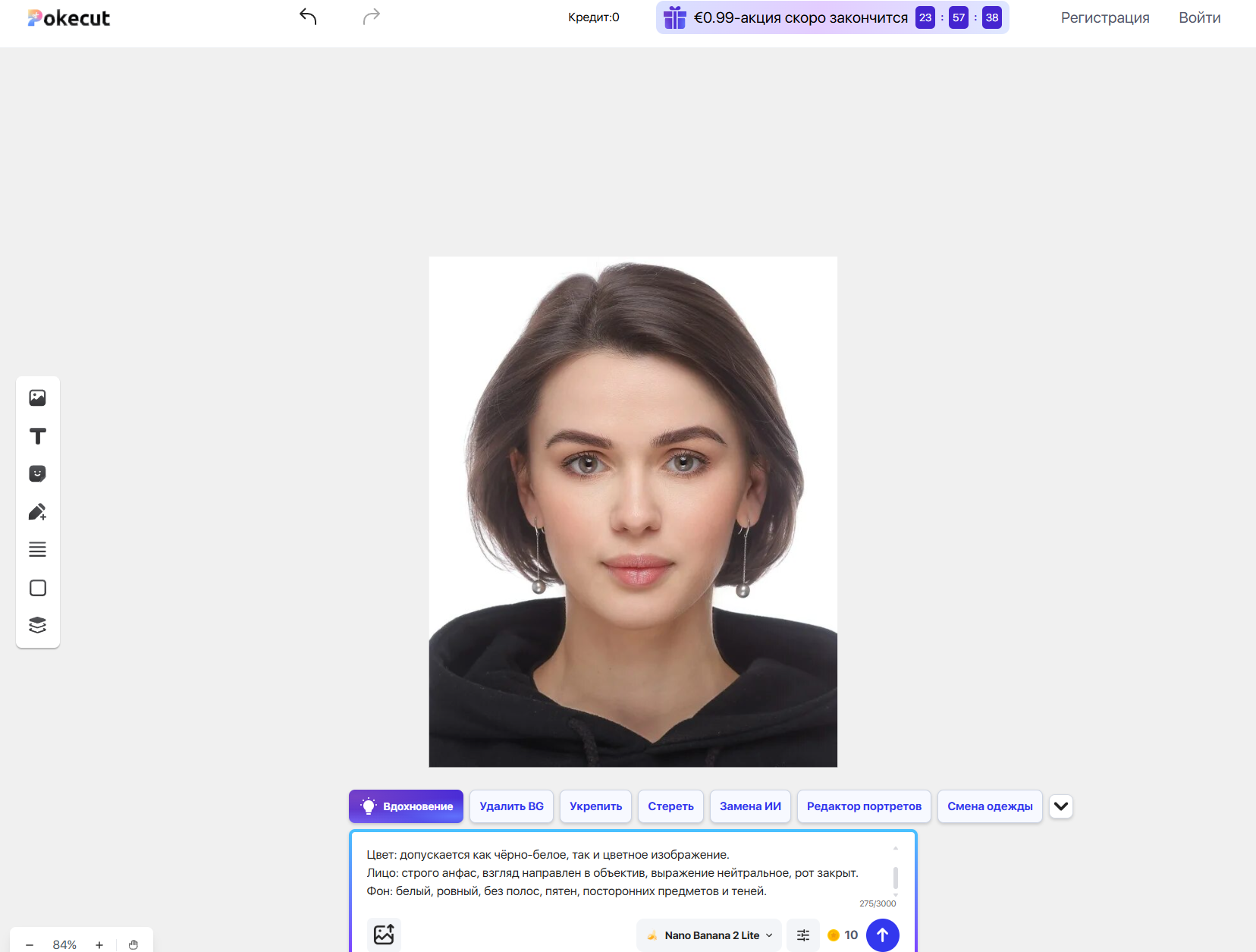Open Редактор портретов tool
The height and width of the screenshot is (952, 1256).
click(x=864, y=806)
